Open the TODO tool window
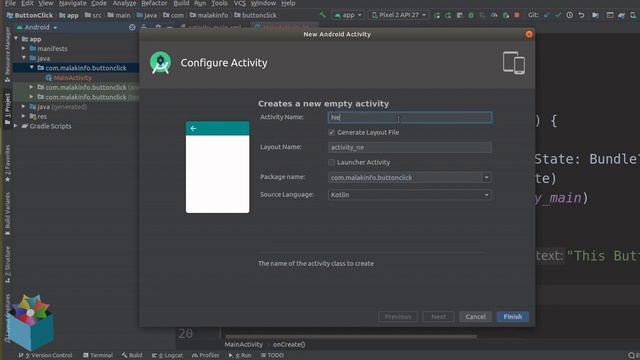This screenshot has width=640, height=360. (272, 356)
